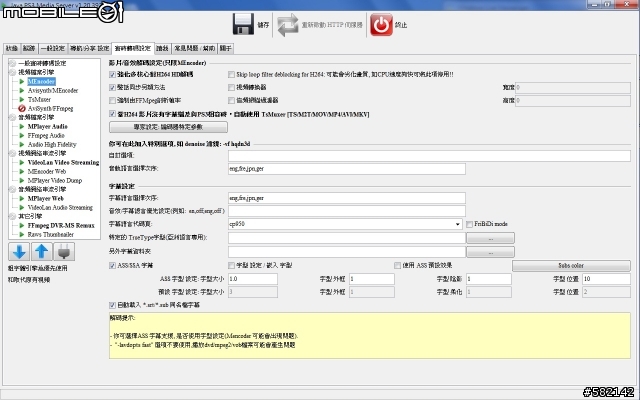Screen dimensions: 640x400
Task: Click the blue down arrow engine button
Action: (x=19, y=251)
